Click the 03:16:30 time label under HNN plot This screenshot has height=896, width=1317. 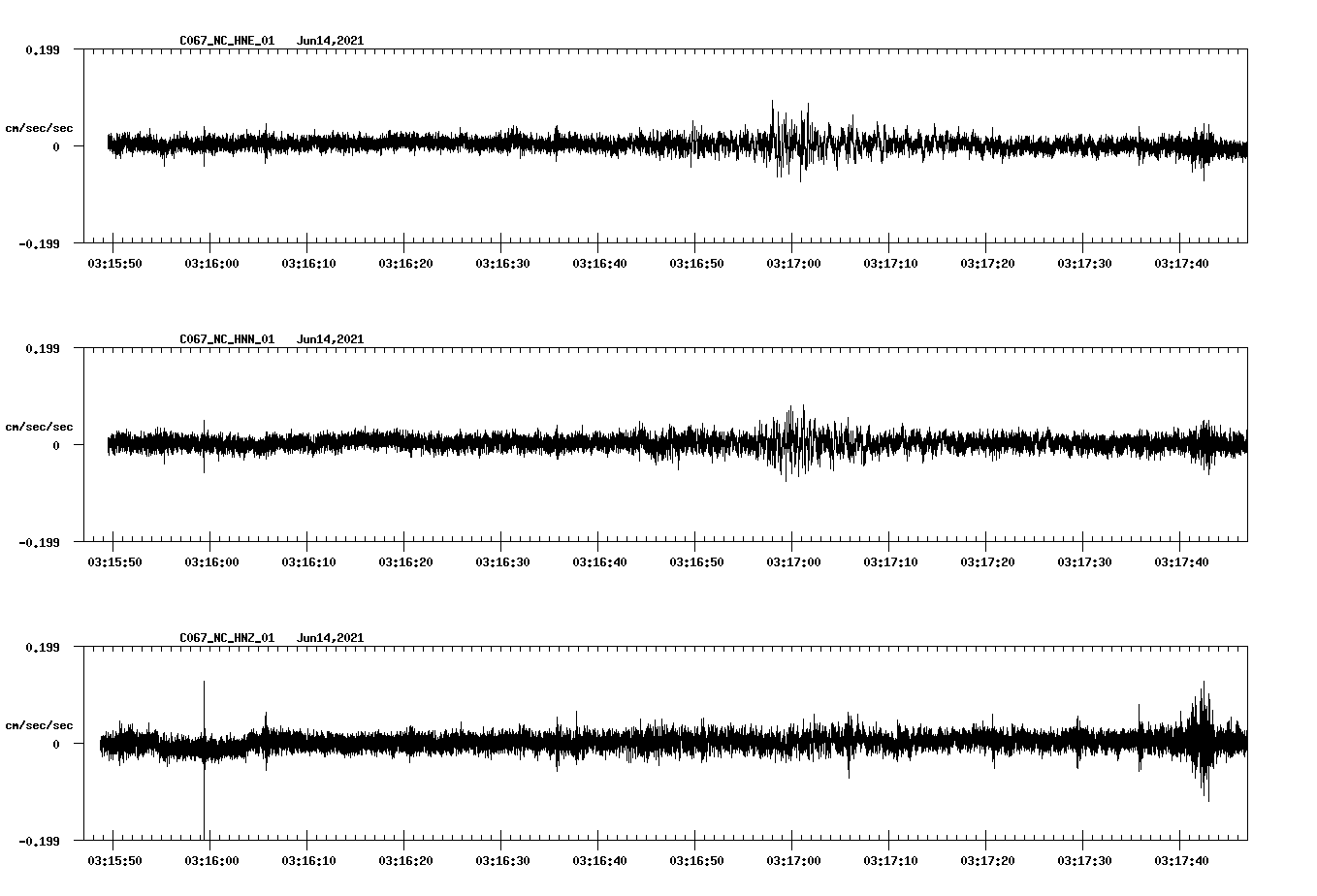click(502, 561)
